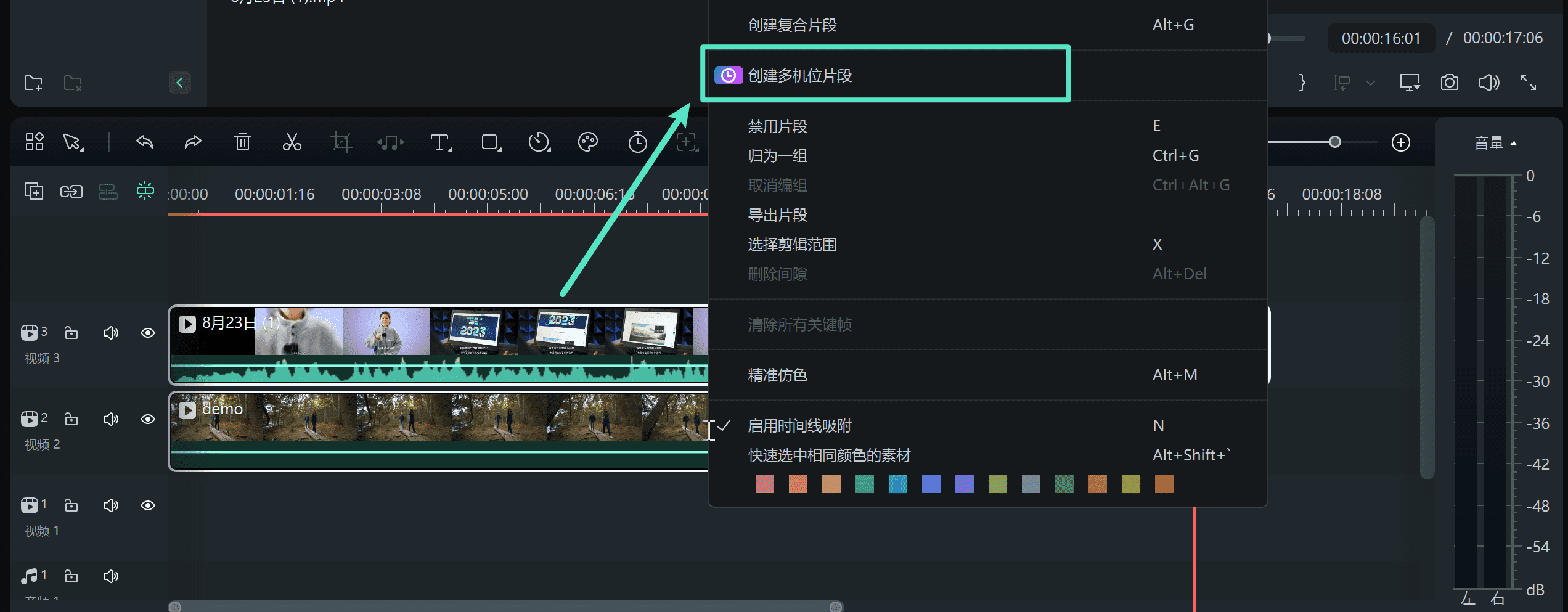Hide video track 3 with eye icon
This screenshot has width=1568, height=612.
pos(148,333)
